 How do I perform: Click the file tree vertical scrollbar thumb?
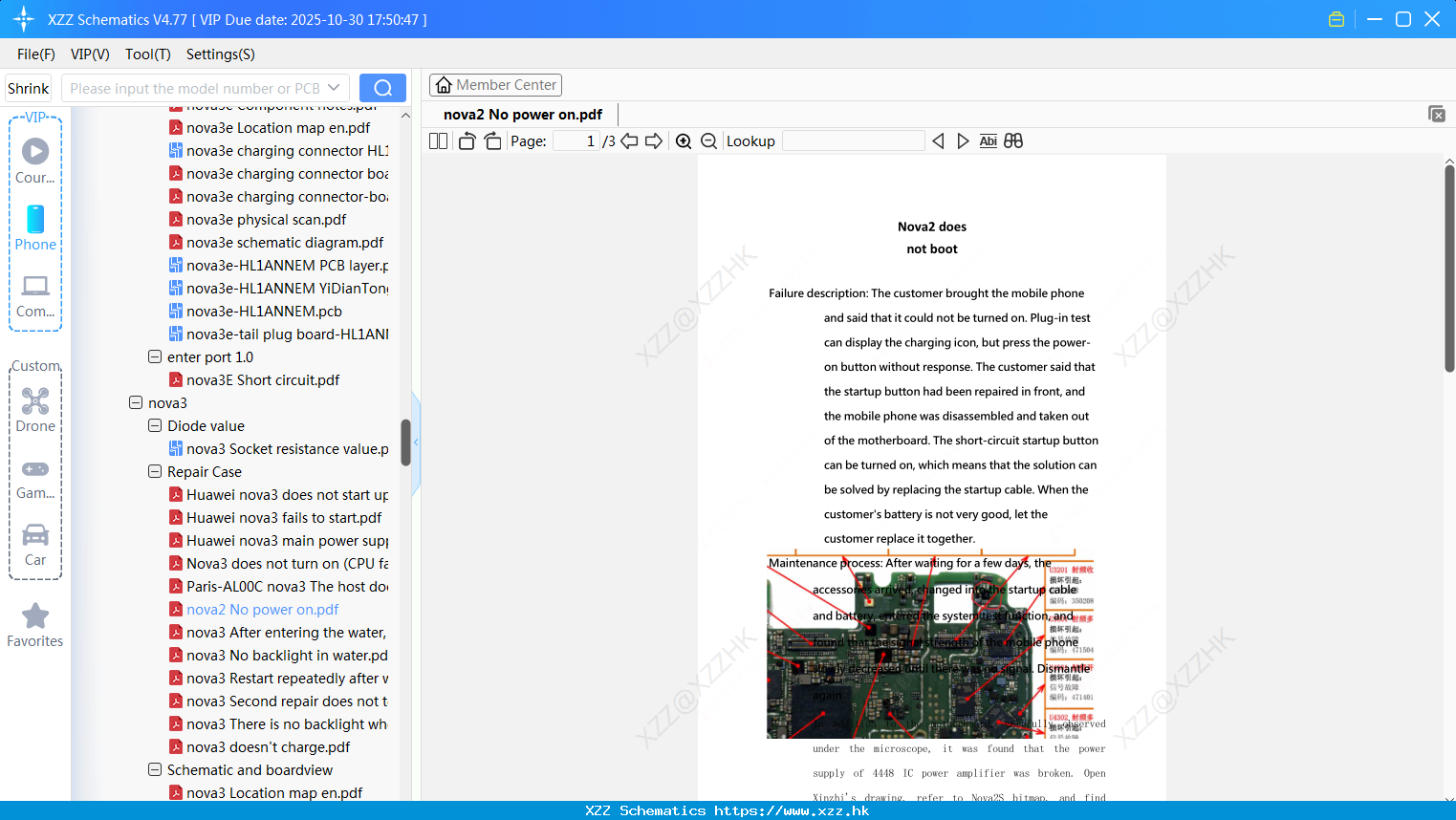405,442
